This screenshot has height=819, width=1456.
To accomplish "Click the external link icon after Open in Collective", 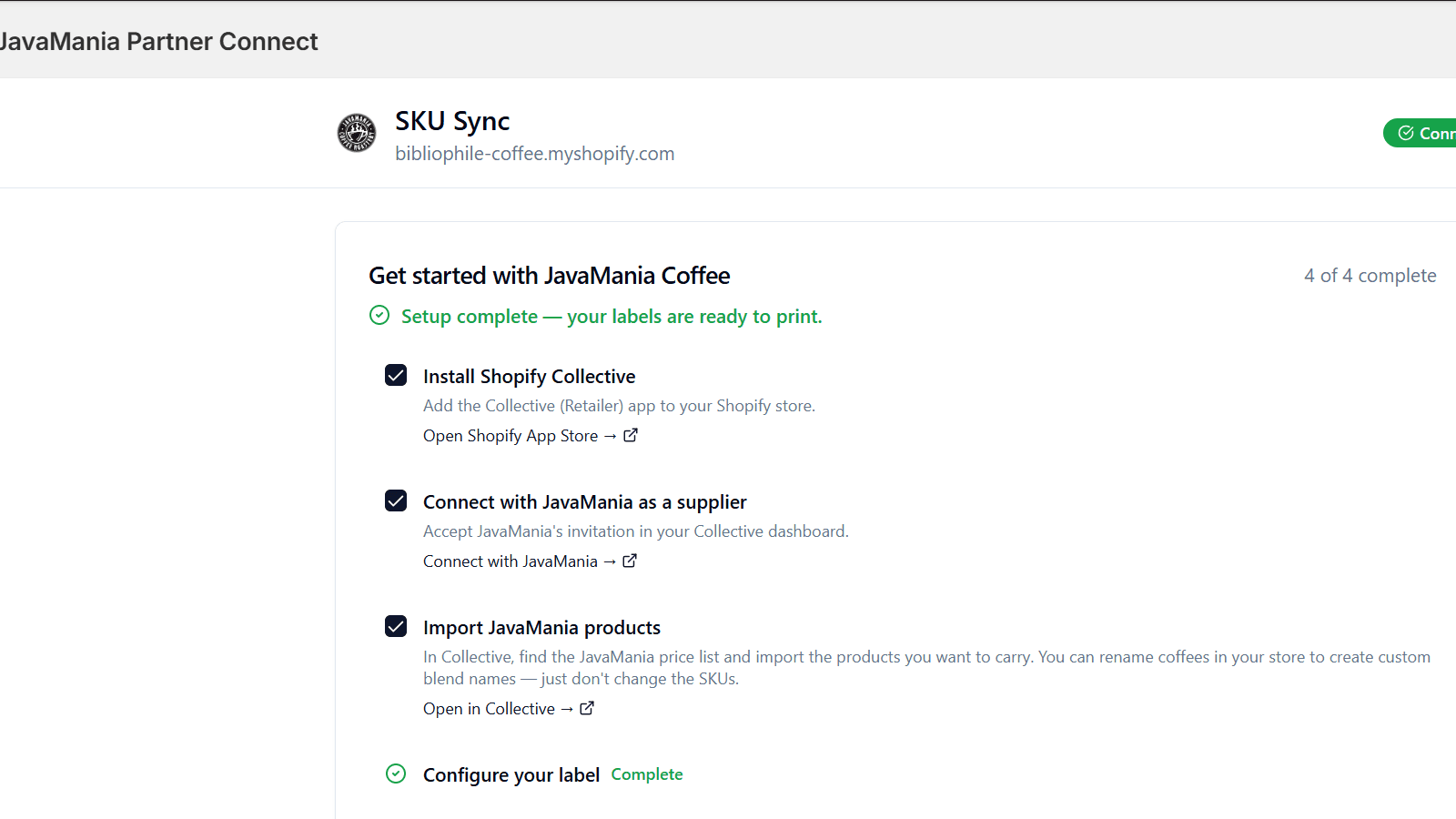I will 587,708.
